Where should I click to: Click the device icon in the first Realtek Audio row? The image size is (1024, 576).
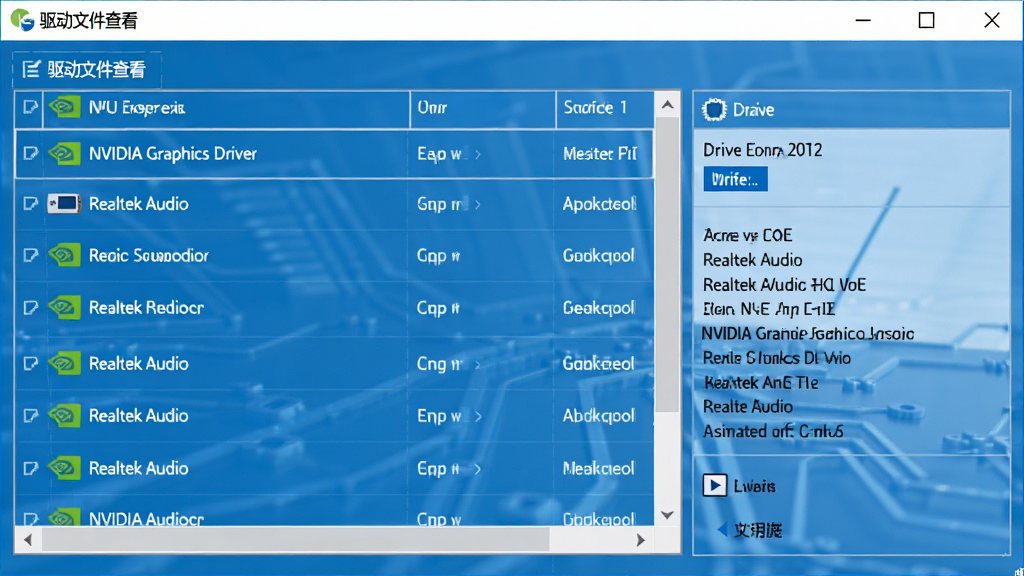coord(64,204)
